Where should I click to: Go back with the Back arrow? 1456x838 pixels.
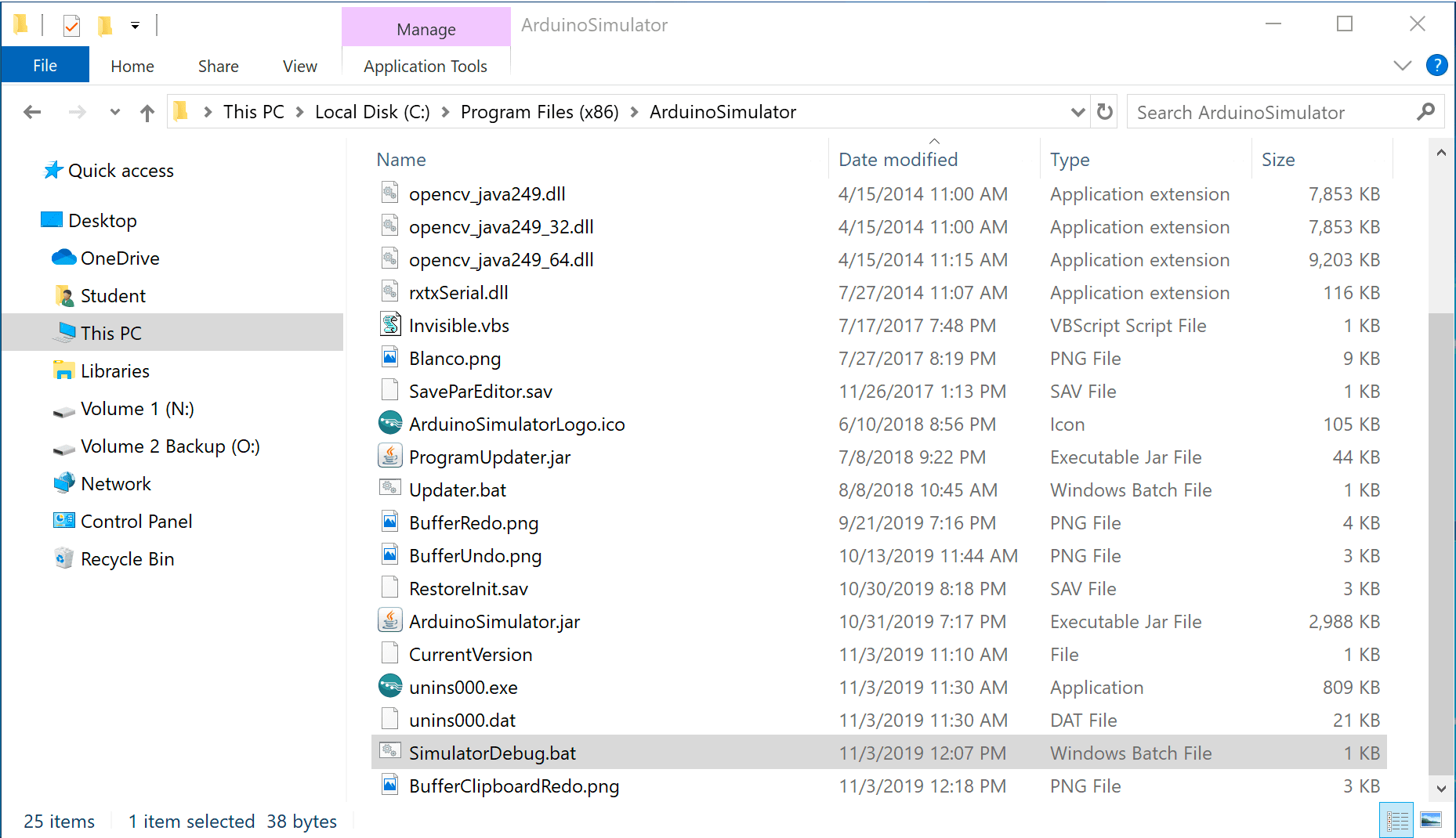point(32,112)
